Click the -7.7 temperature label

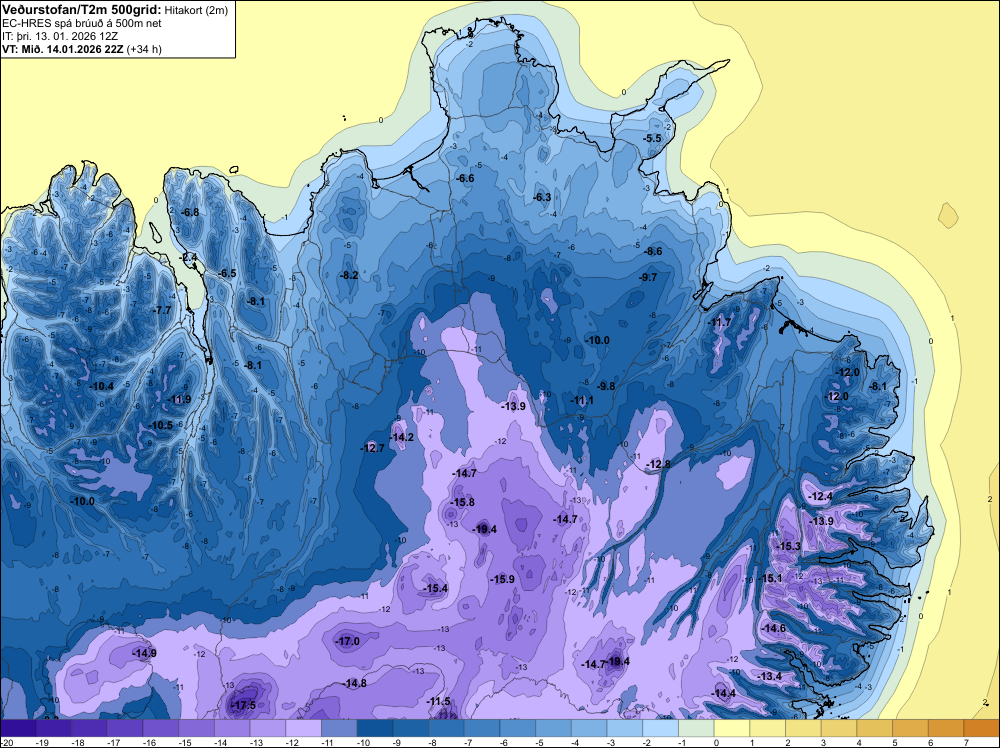point(162,311)
